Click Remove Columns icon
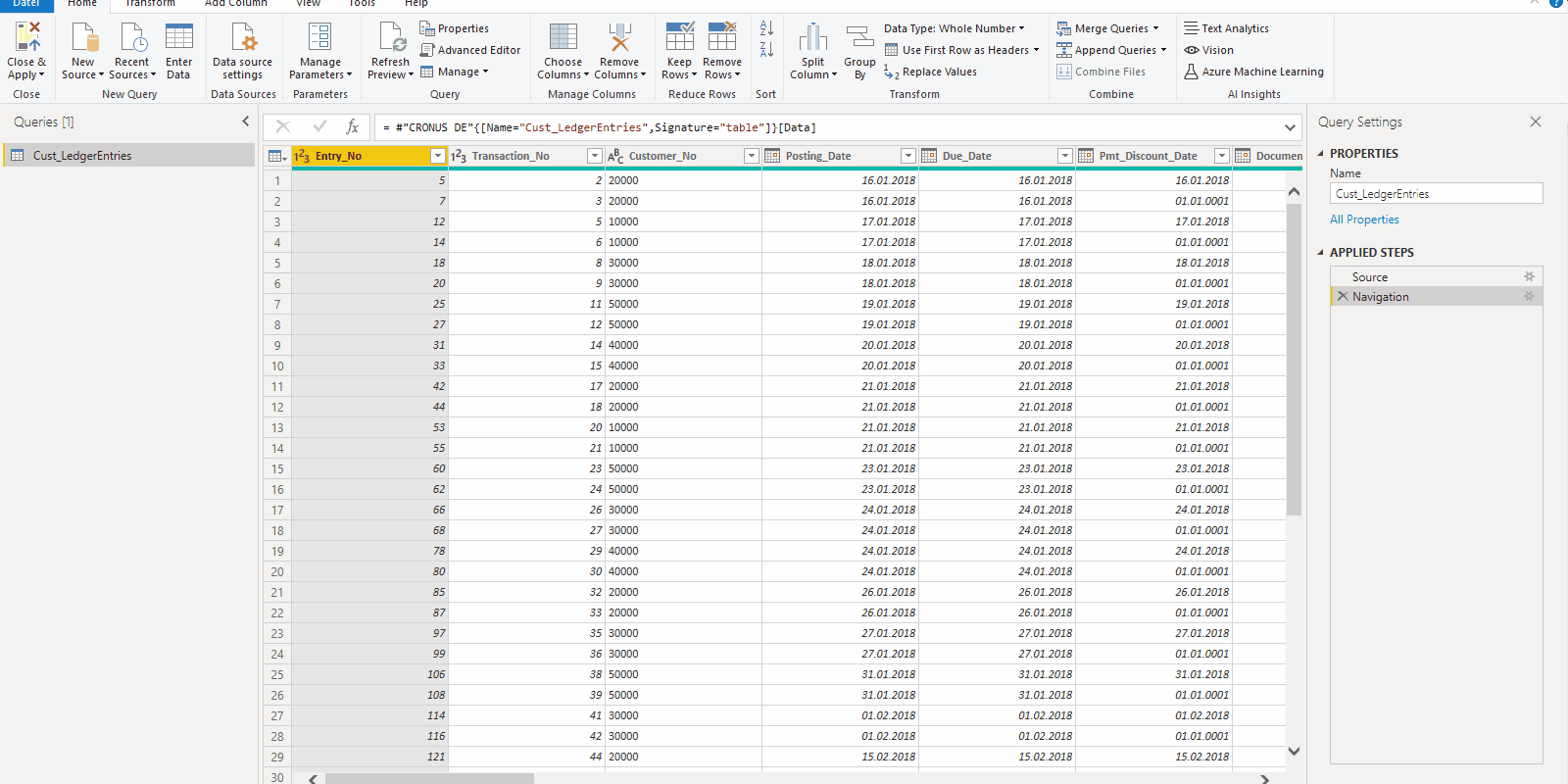Viewport: 1568px width, 784px height. (x=619, y=36)
